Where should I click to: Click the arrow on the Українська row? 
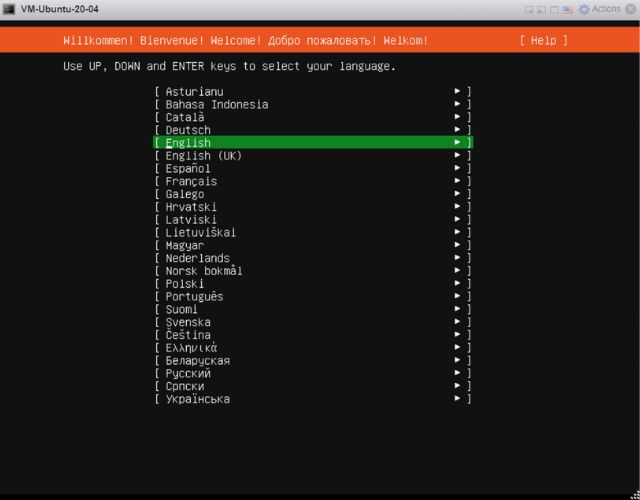point(458,398)
